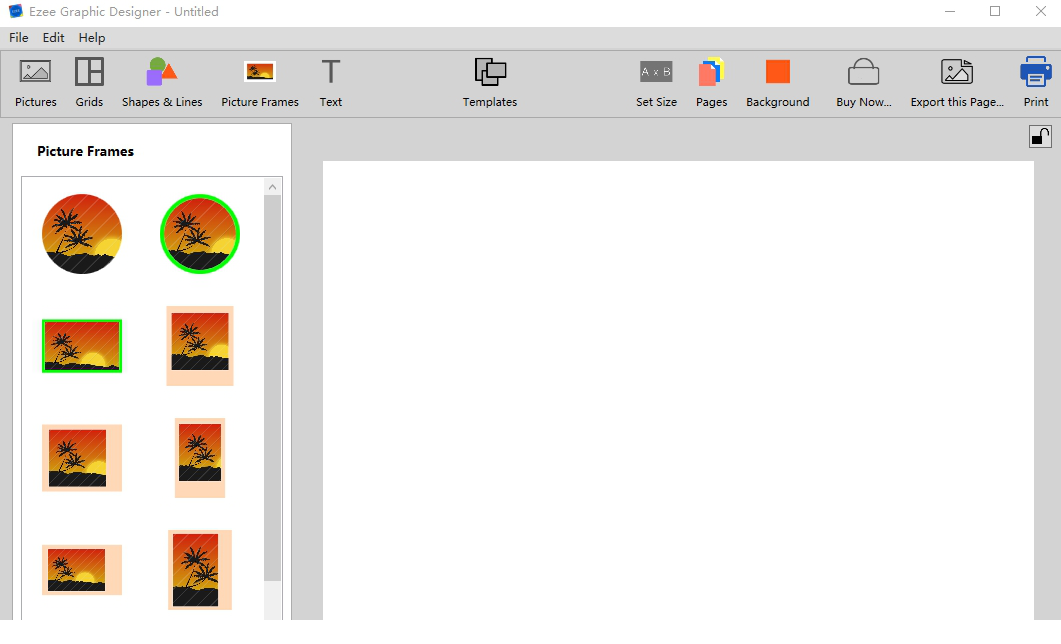1061x644 pixels.
Task: Open Set Size dialog
Action: [656, 83]
